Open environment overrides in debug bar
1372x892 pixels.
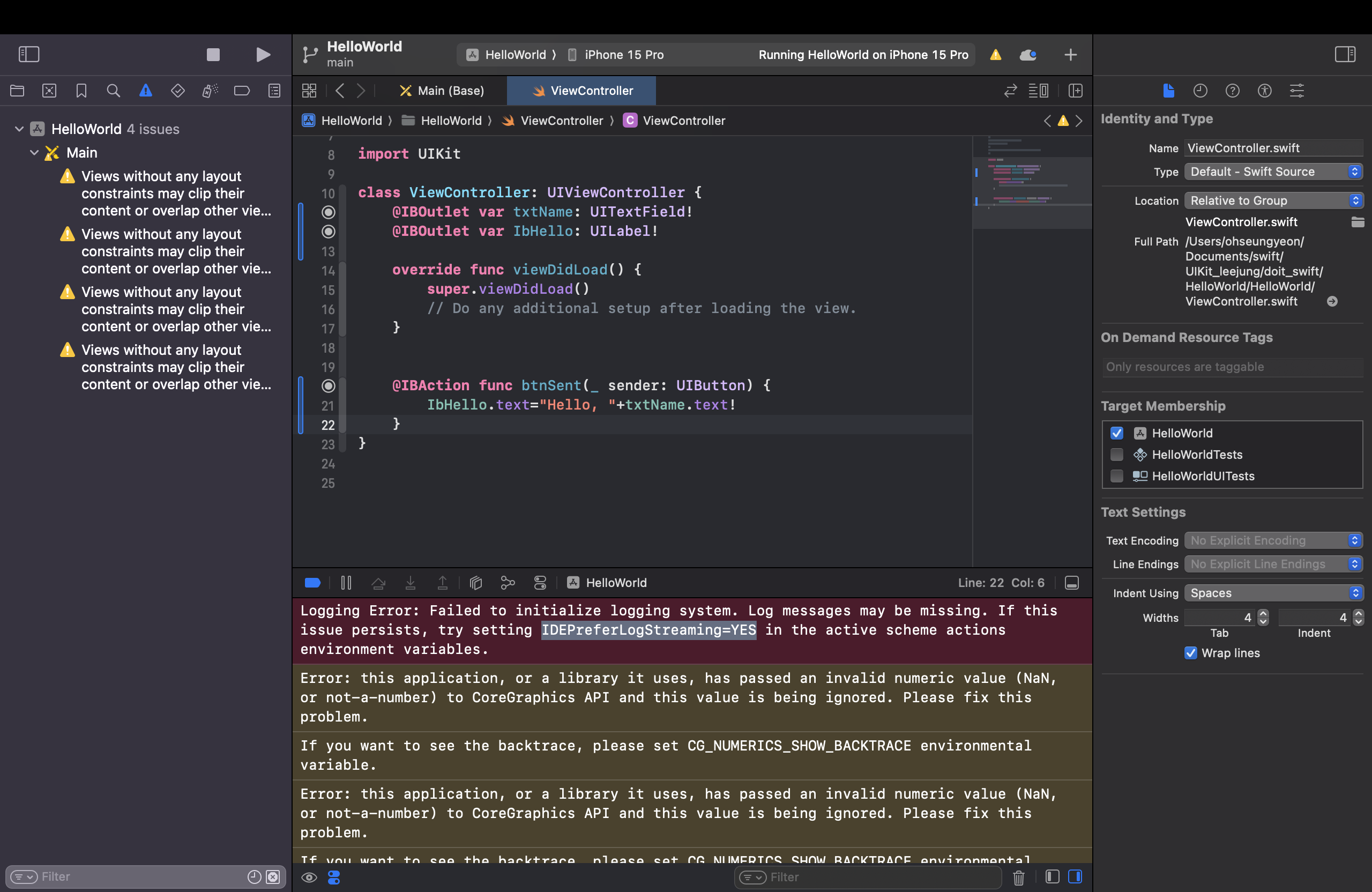(x=540, y=582)
